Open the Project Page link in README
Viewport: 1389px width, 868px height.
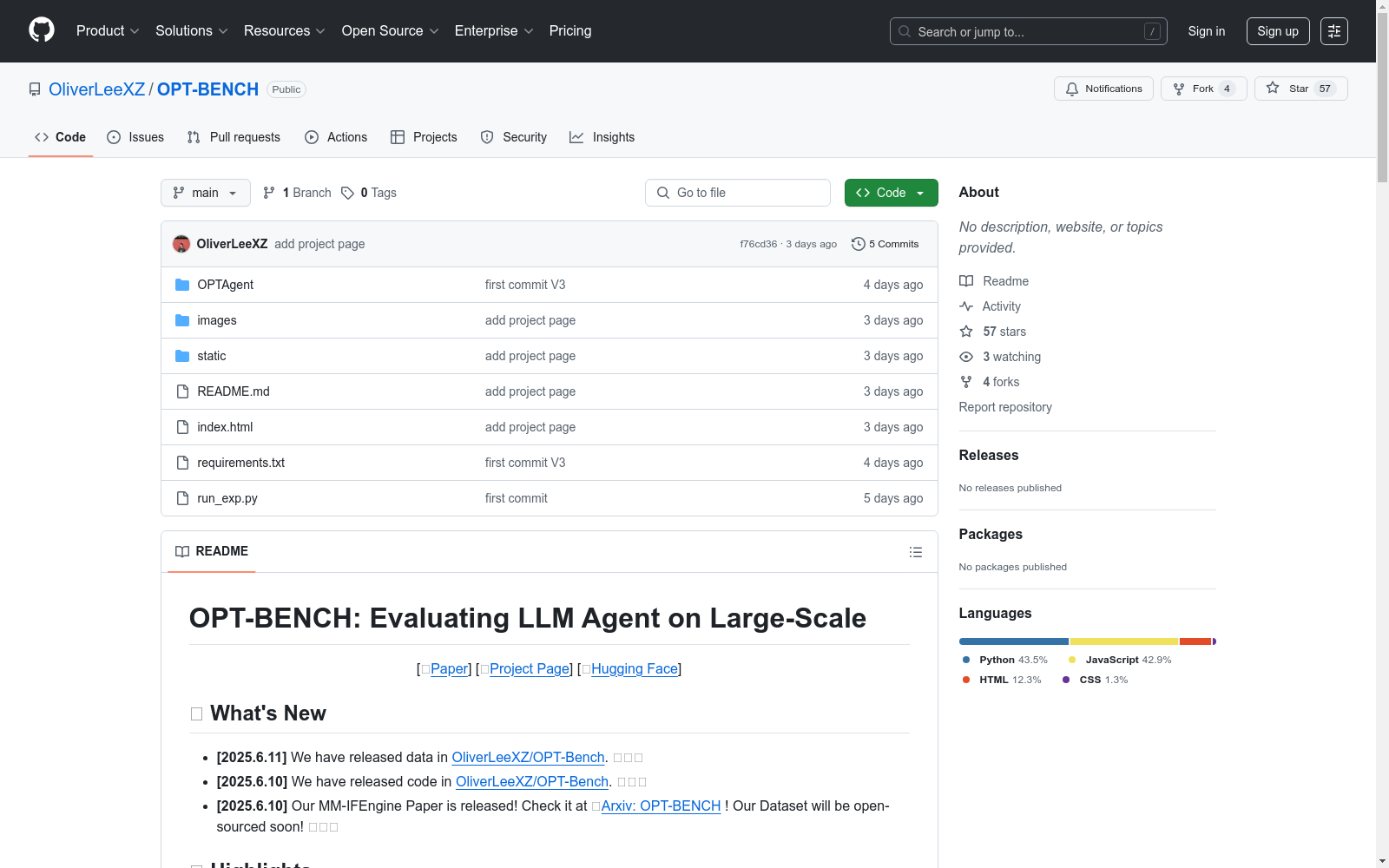point(530,668)
